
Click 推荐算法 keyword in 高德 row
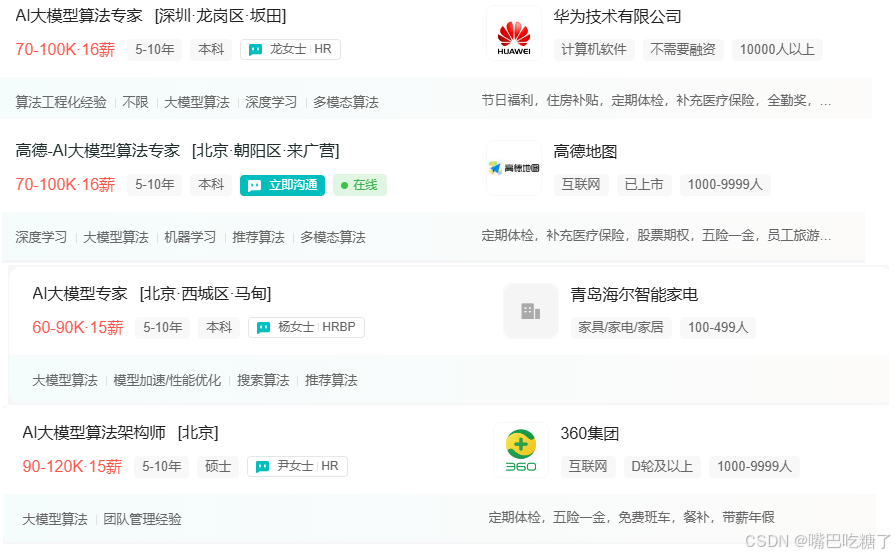coord(258,237)
